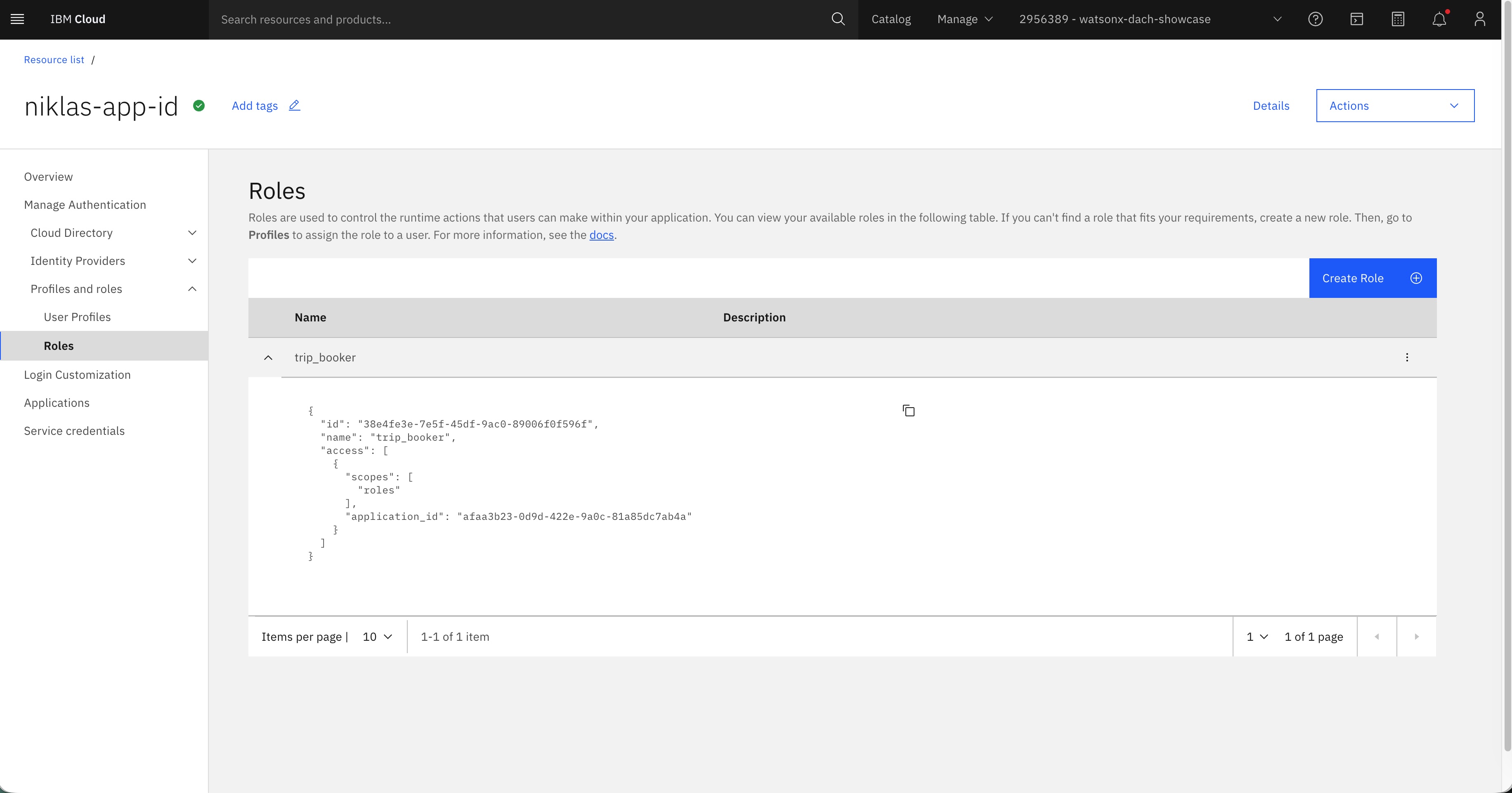Click the role id value 38e4fe3e
The width and height of the screenshot is (1512, 793).
[x=475, y=424]
